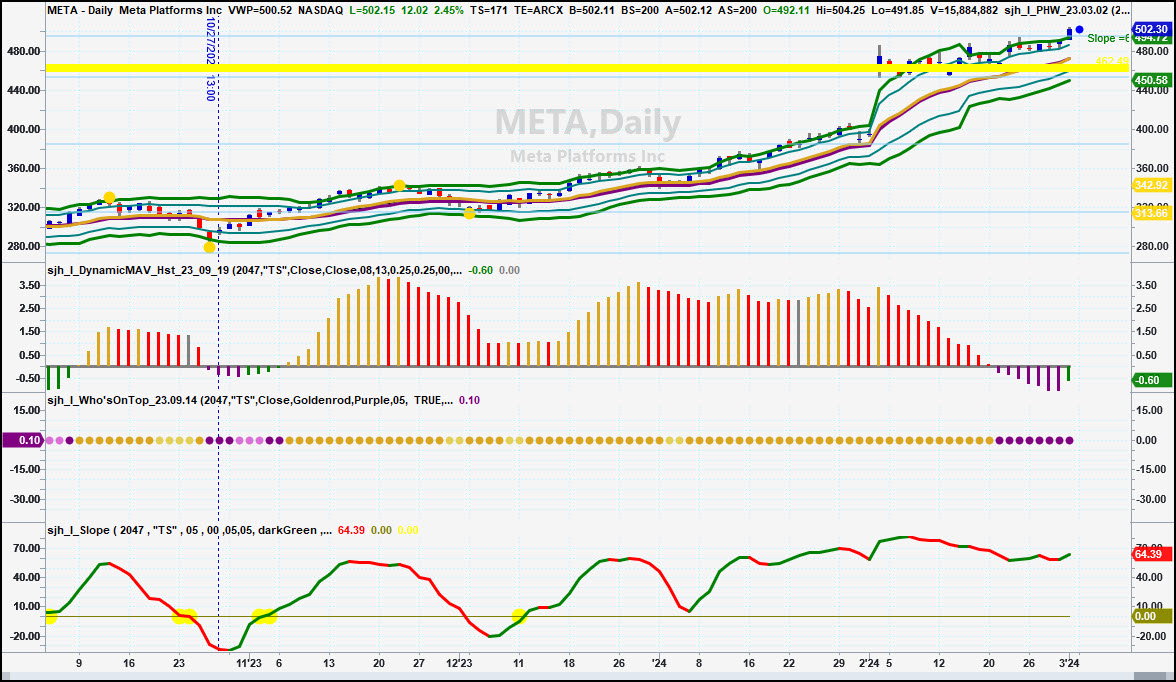Select the 0.10 readout in Who'sOnTop title
The width and height of the screenshot is (1176, 682).
(470, 400)
